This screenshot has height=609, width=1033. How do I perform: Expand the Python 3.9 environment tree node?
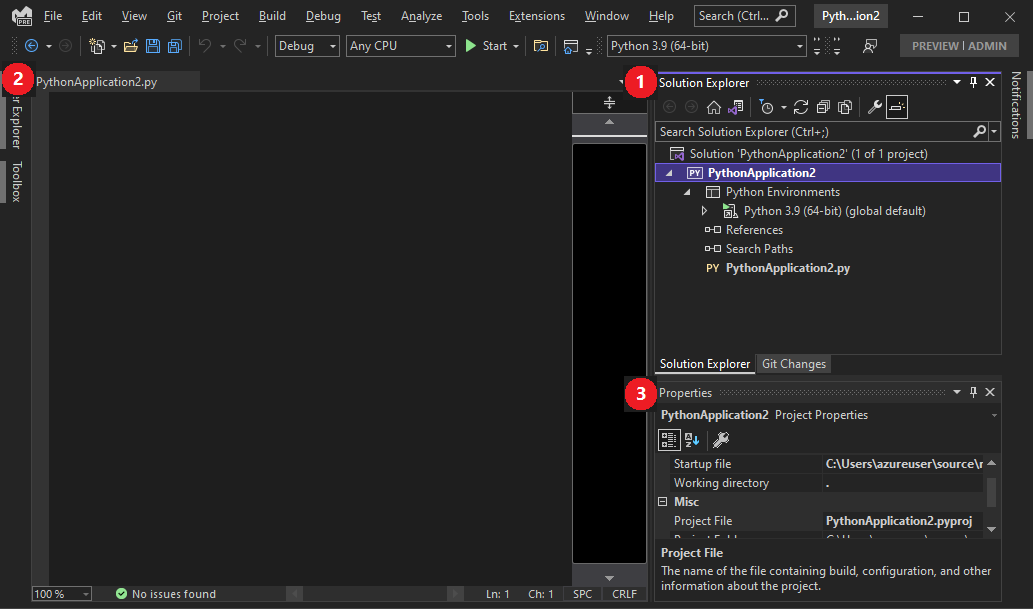point(706,211)
